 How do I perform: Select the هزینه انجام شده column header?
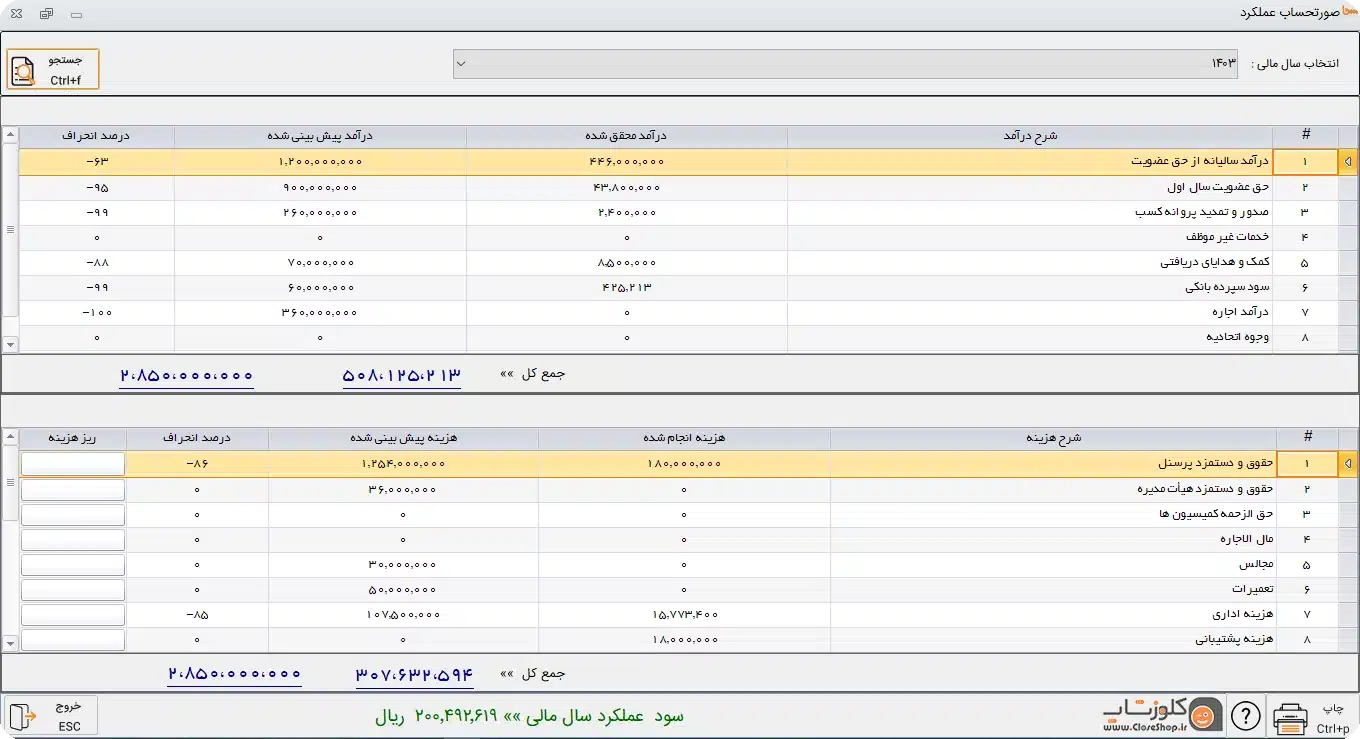click(x=684, y=438)
